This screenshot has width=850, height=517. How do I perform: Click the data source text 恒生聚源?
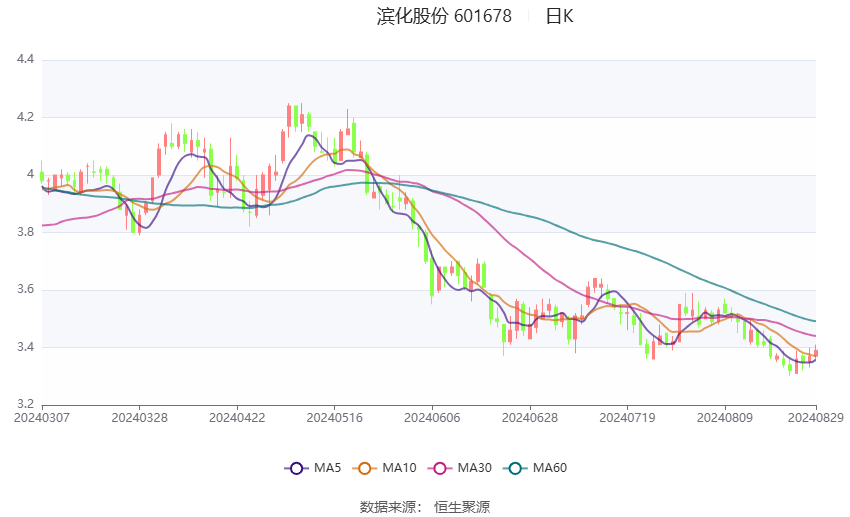coord(462,507)
